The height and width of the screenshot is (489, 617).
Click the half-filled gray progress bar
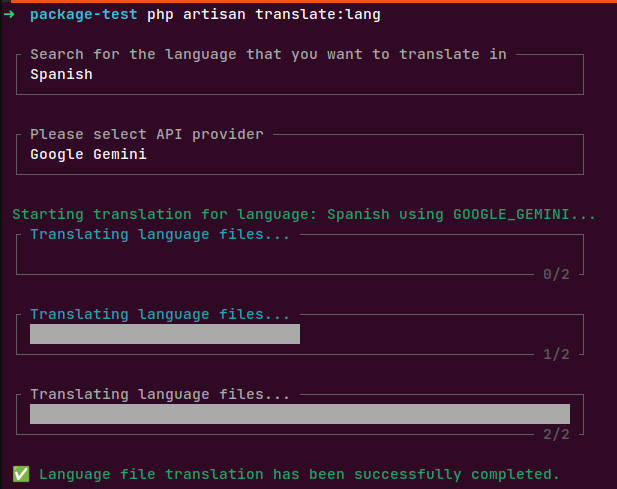(x=165, y=334)
